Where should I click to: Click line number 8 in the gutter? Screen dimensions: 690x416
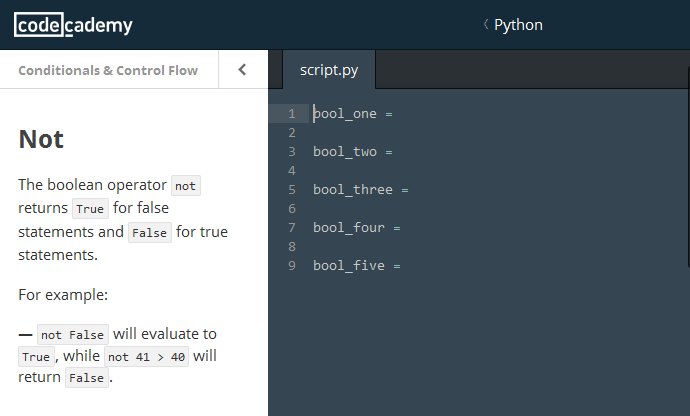click(292, 247)
